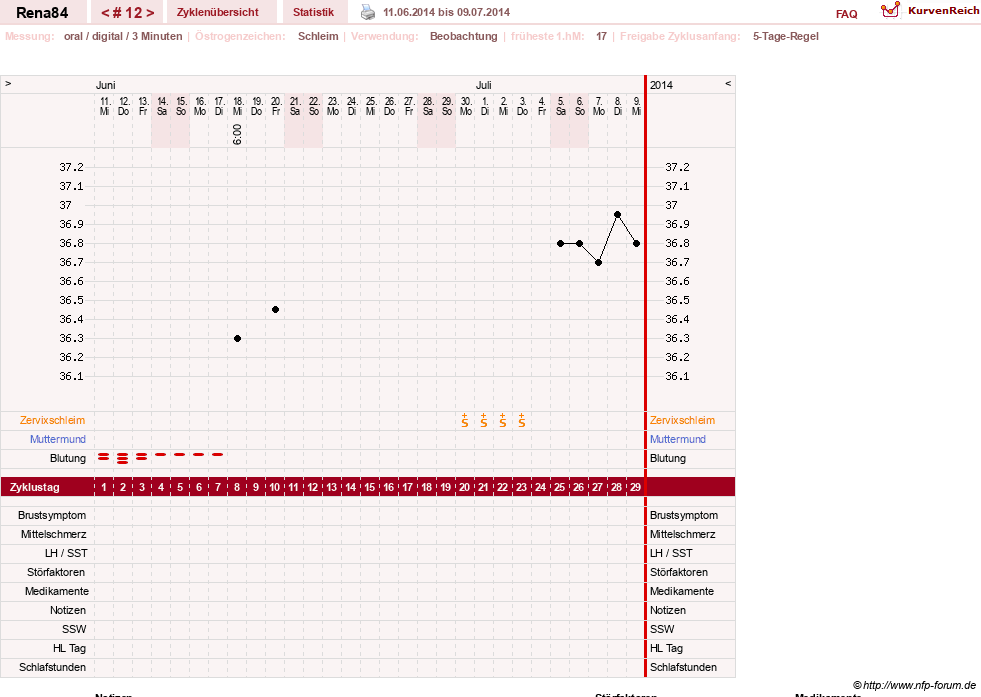The image size is (981, 697).
Task: Open Zyklenübersicht tab
Action: click(218, 12)
